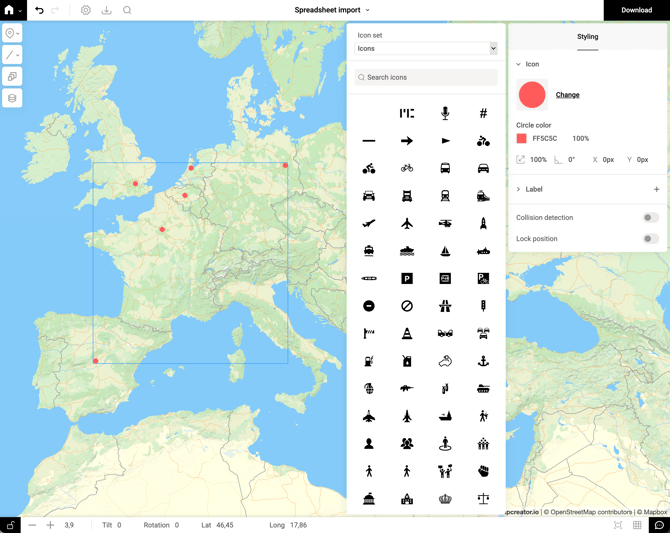Open the circle color swatch FF5C5C

coord(521,139)
